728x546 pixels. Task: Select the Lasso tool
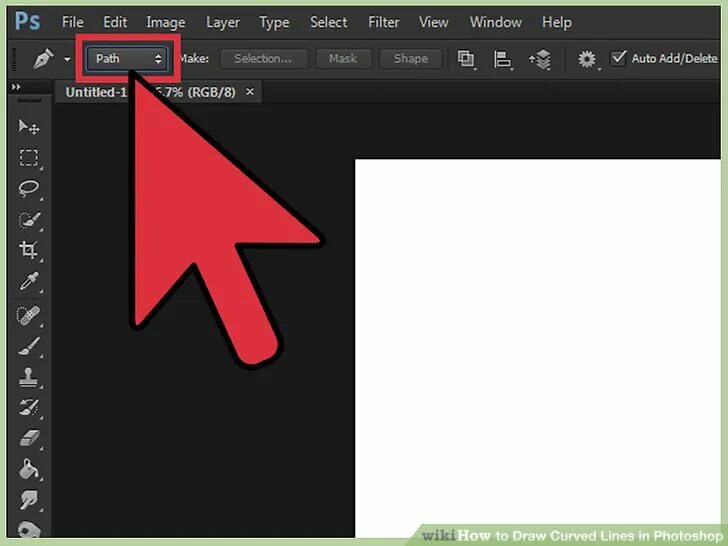(x=28, y=189)
